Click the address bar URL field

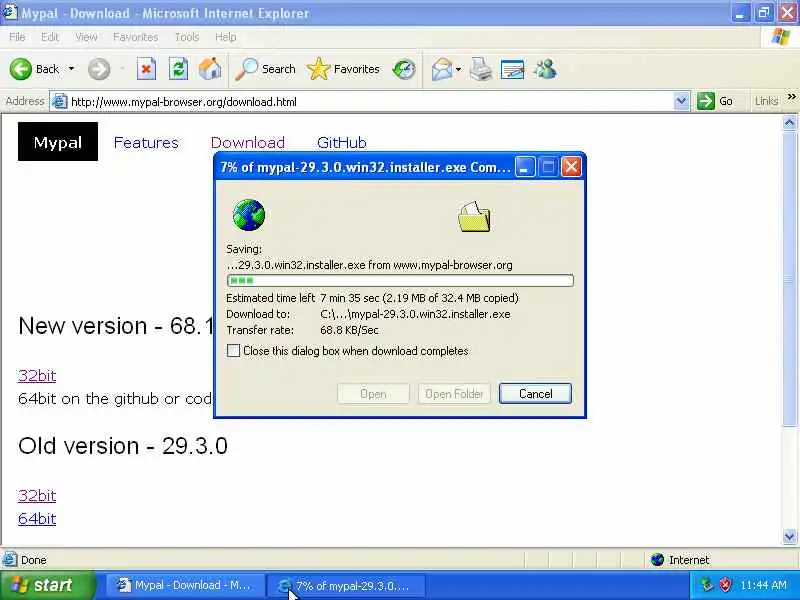[370, 102]
